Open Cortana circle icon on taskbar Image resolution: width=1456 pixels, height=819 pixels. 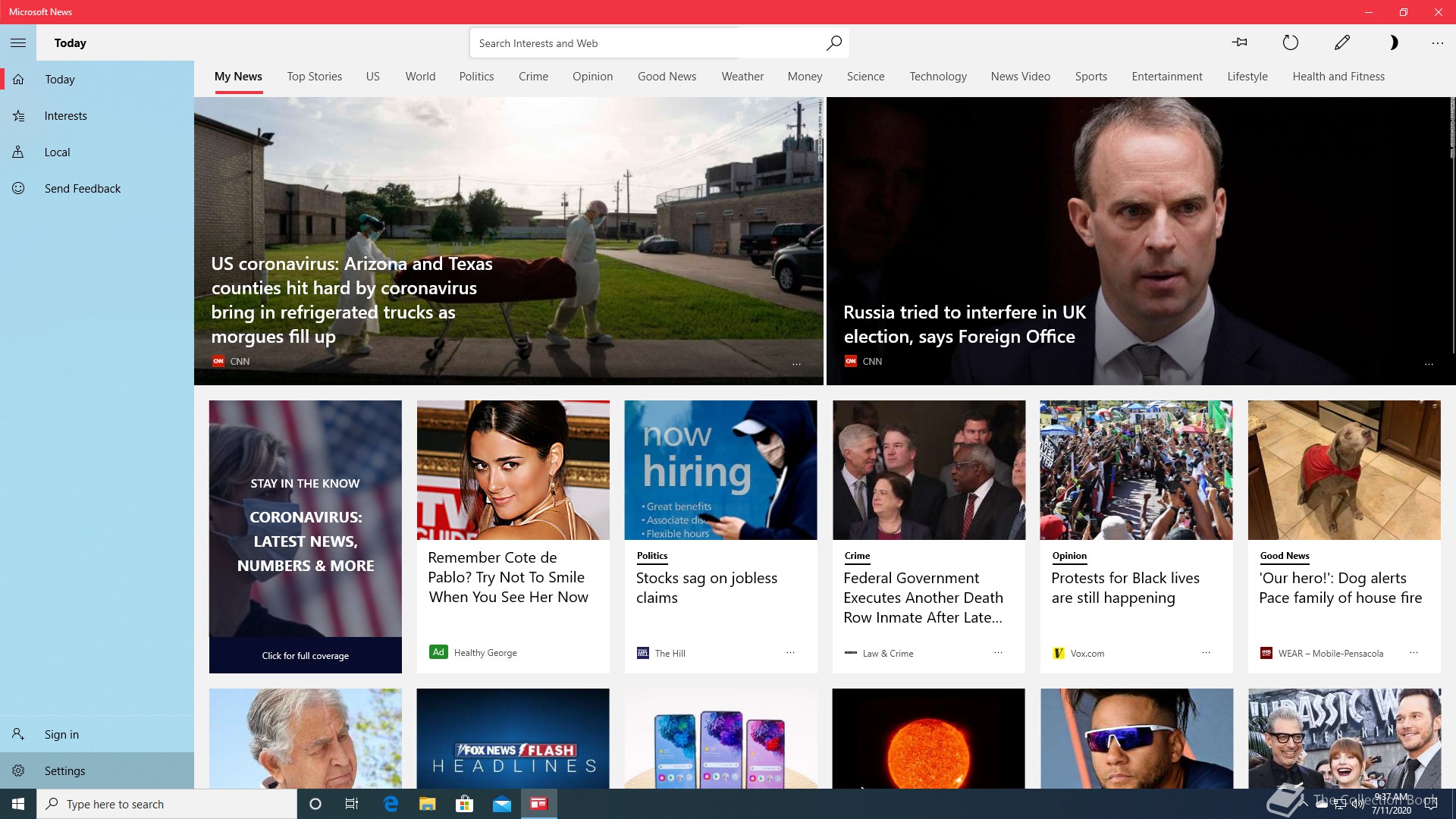[315, 804]
